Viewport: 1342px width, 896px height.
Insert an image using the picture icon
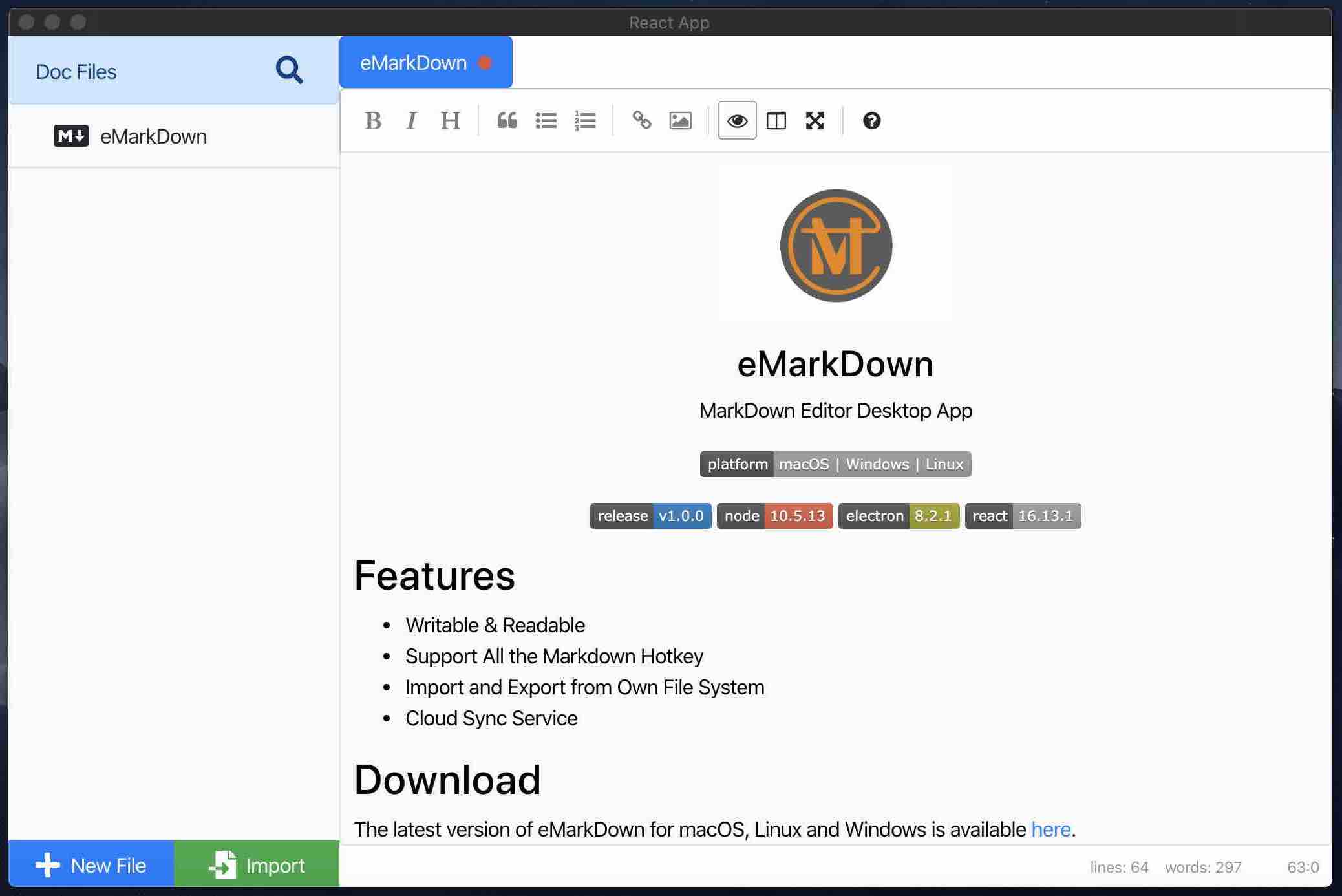pyautogui.click(x=681, y=121)
